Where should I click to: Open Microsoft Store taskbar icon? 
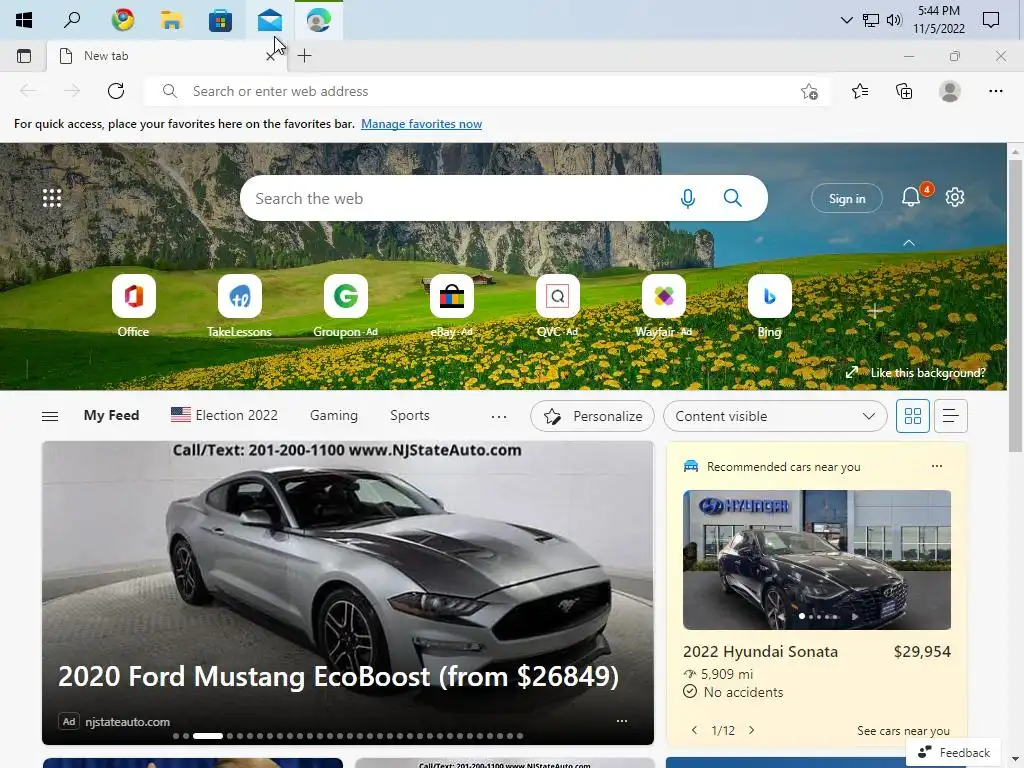click(220, 20)
